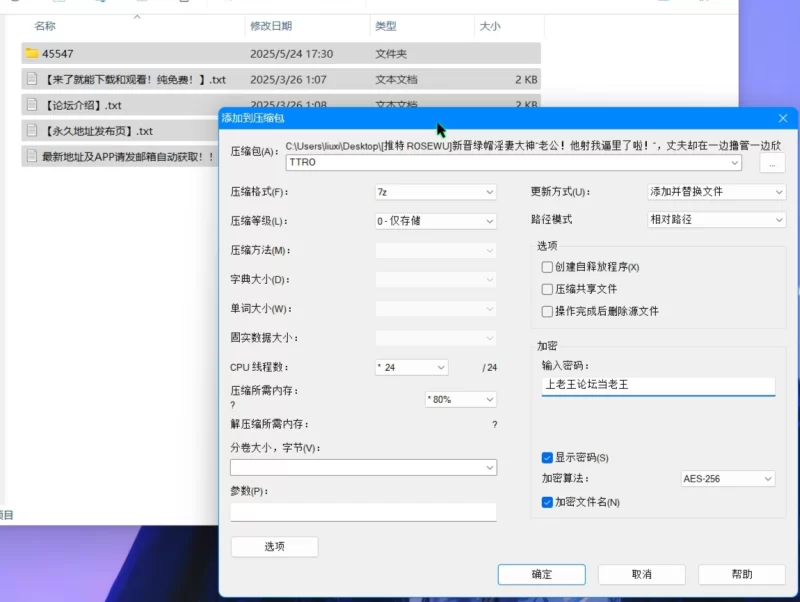
Task: Sort by the 名称 column header
Action: point(45,26)
